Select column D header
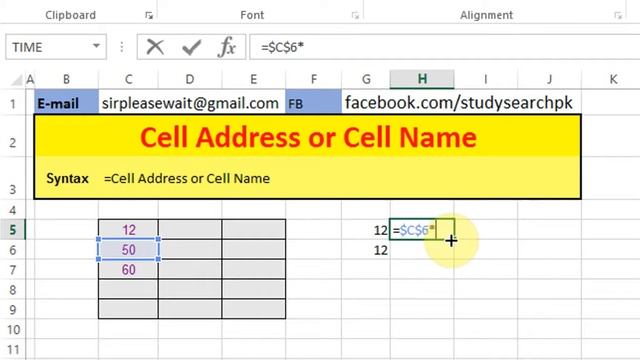 190,79
